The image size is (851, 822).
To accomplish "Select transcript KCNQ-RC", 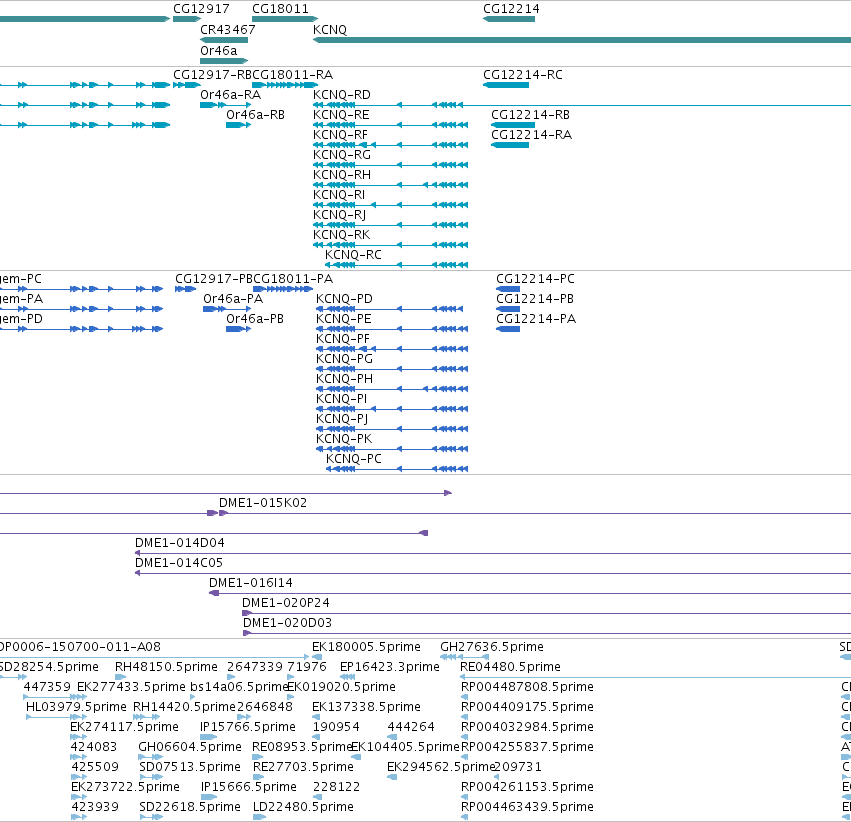I will (x=353, y=254).
